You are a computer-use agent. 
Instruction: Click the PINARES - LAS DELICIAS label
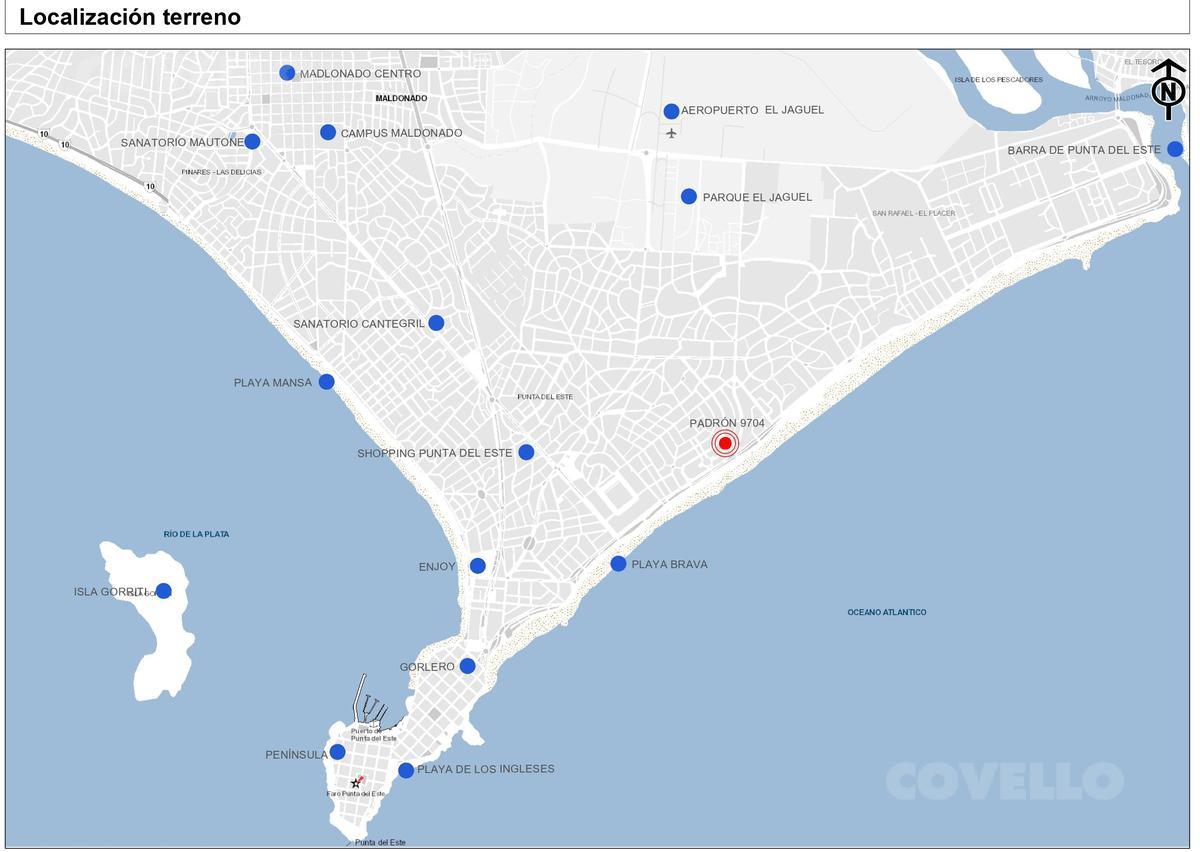(x=221, y=172)
